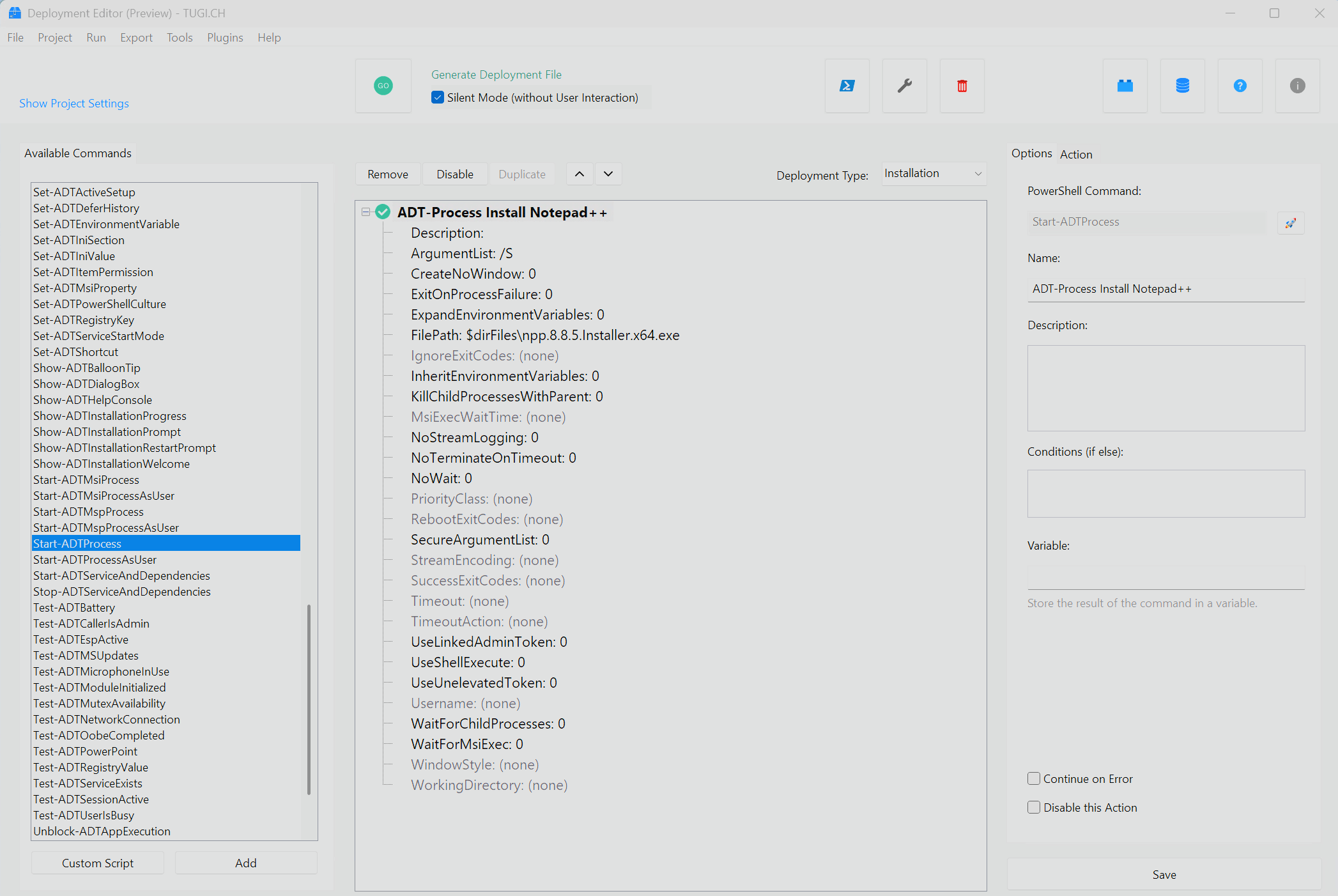Select the Available Commands tab
Screen dimensions: 1338x896
coord(78,153)
